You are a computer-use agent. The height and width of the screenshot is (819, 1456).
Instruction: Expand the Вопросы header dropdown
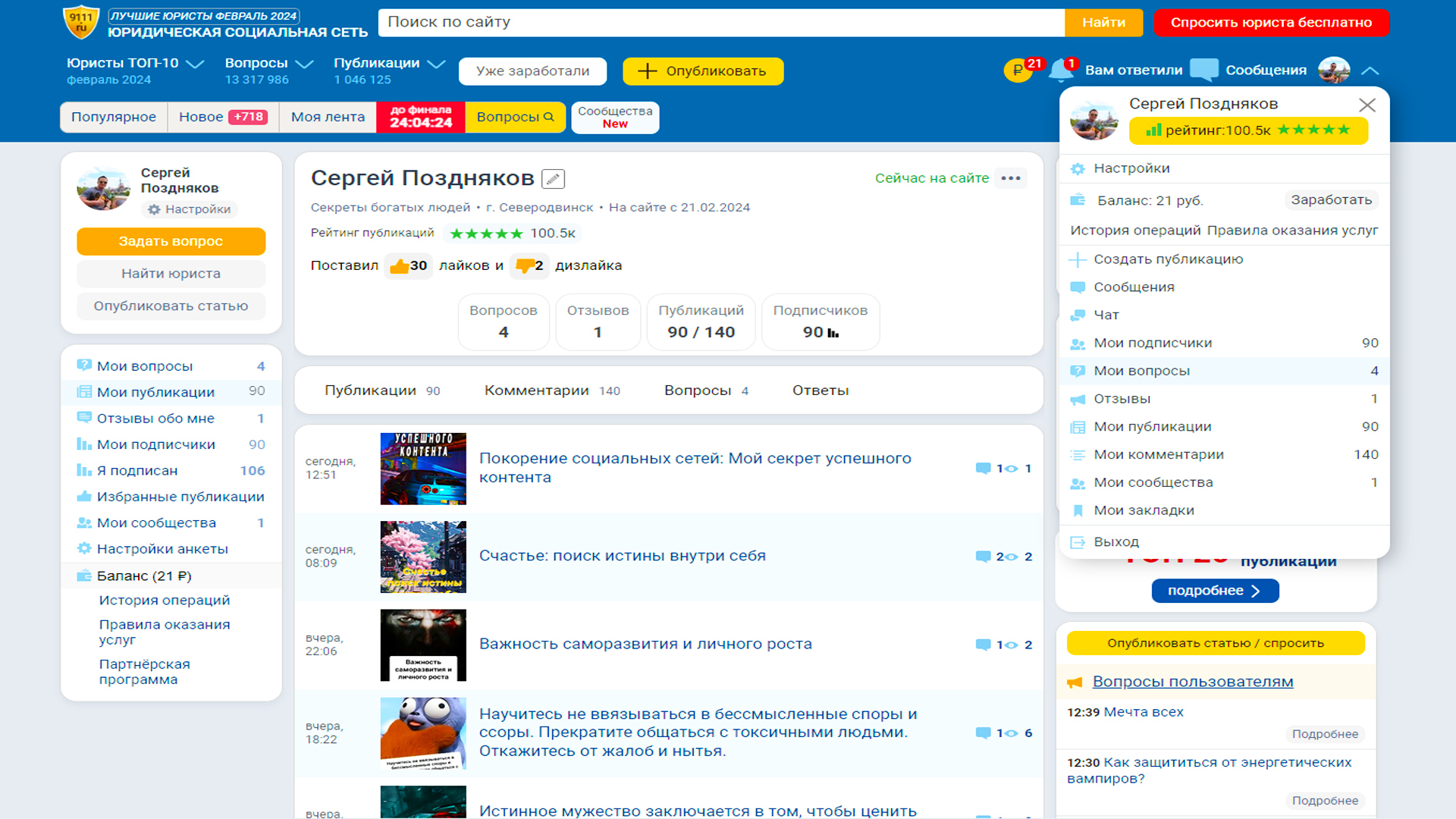[304, 64]
